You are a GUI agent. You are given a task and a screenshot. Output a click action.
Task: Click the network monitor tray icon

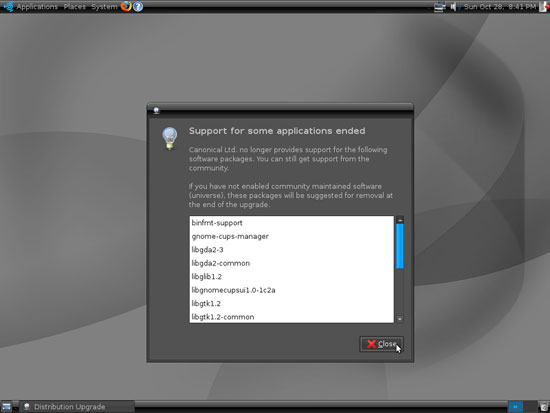pos(440,7)
